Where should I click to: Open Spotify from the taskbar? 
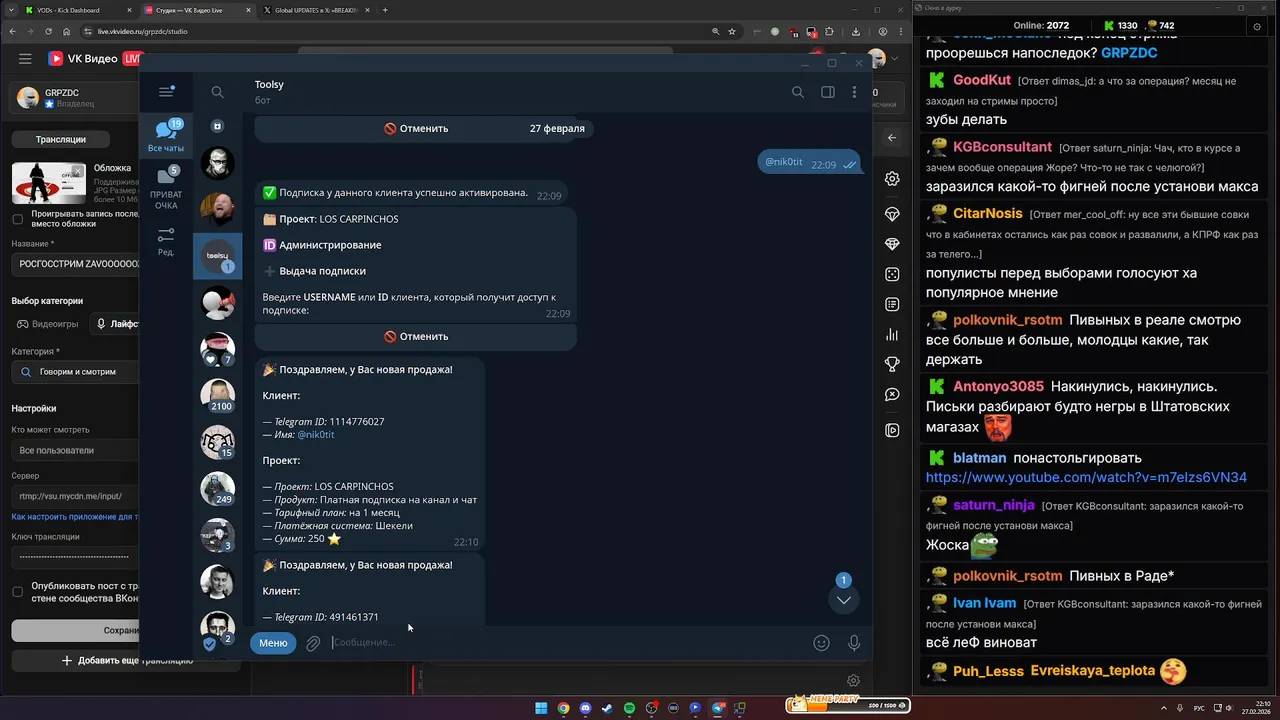629,708
